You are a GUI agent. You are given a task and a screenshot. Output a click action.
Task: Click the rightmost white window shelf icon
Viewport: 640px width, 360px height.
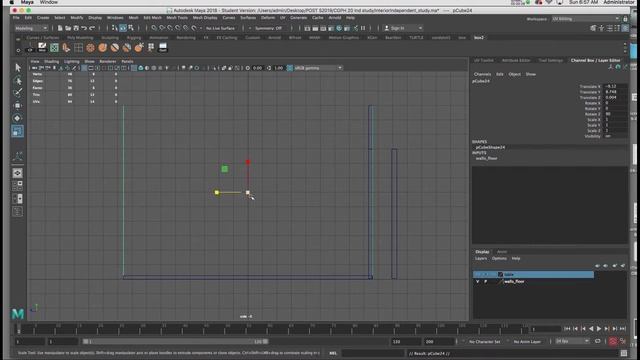163,48
